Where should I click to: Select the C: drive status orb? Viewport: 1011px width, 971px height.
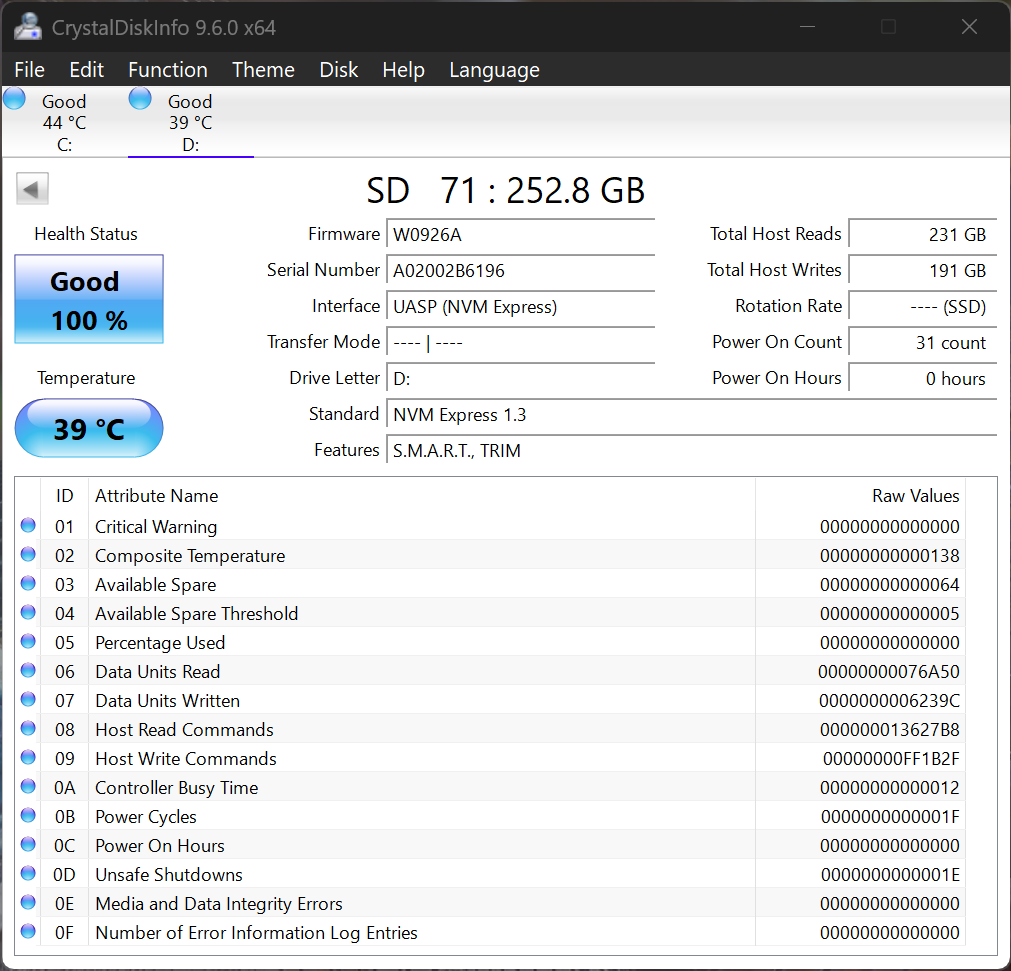pos(15,99)
